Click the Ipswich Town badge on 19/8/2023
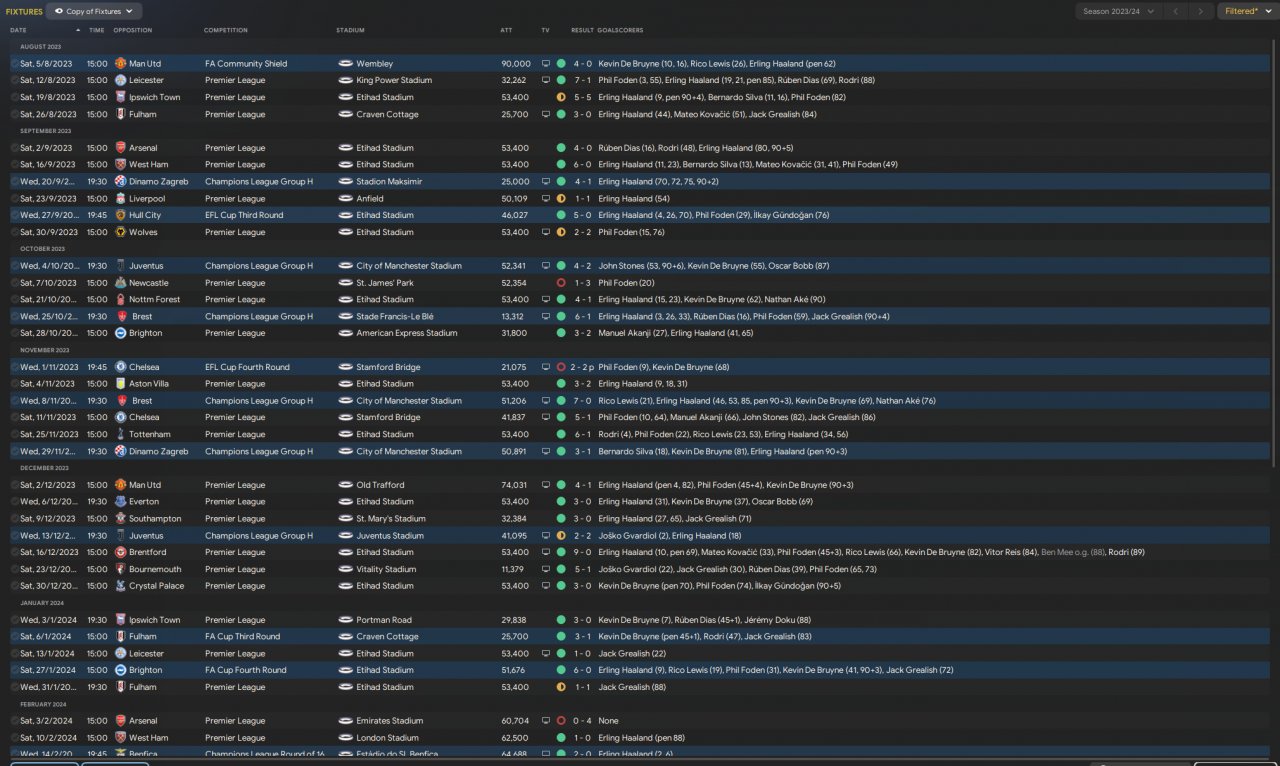 (x=120, y=98)
